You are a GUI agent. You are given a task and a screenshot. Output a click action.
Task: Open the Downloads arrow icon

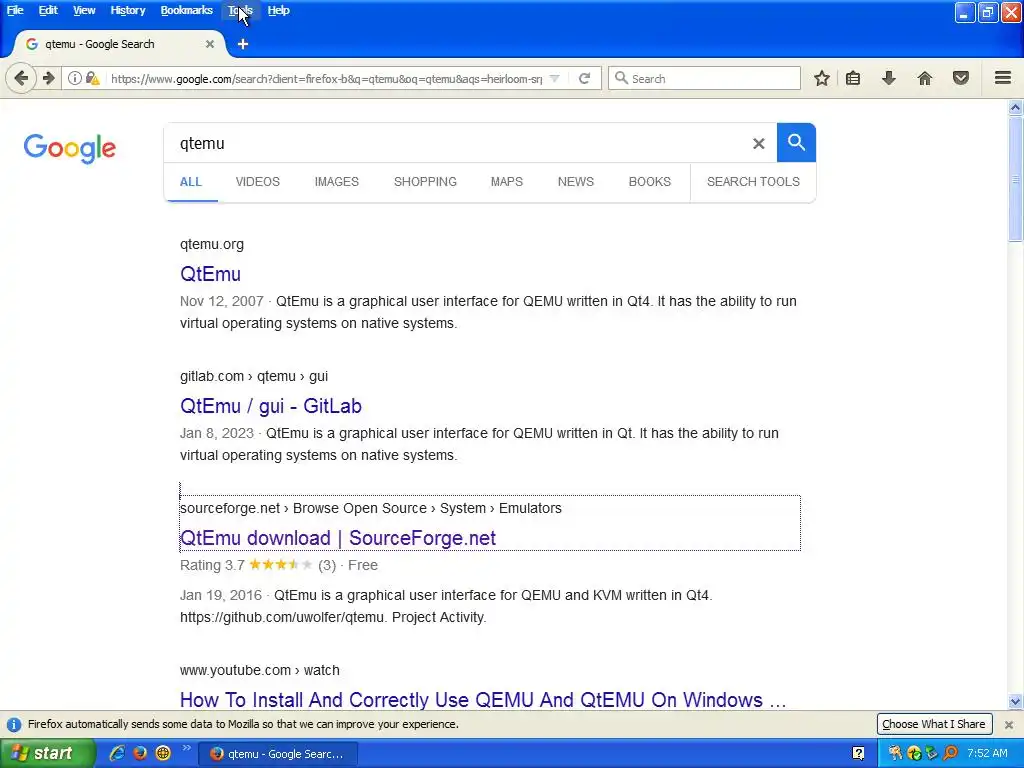click(x=889, y=78)
